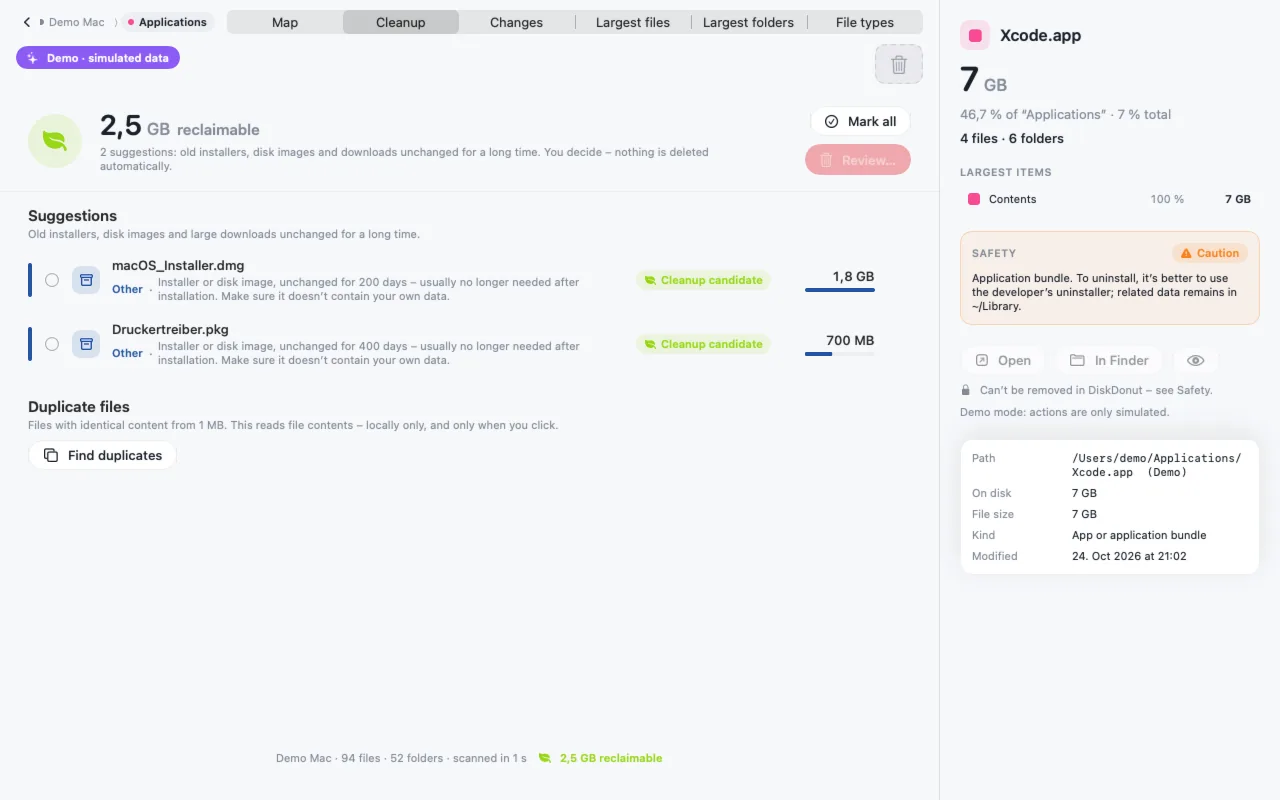
Task: Click the lock icon near Can't be removed
Action: click(966, 390)
